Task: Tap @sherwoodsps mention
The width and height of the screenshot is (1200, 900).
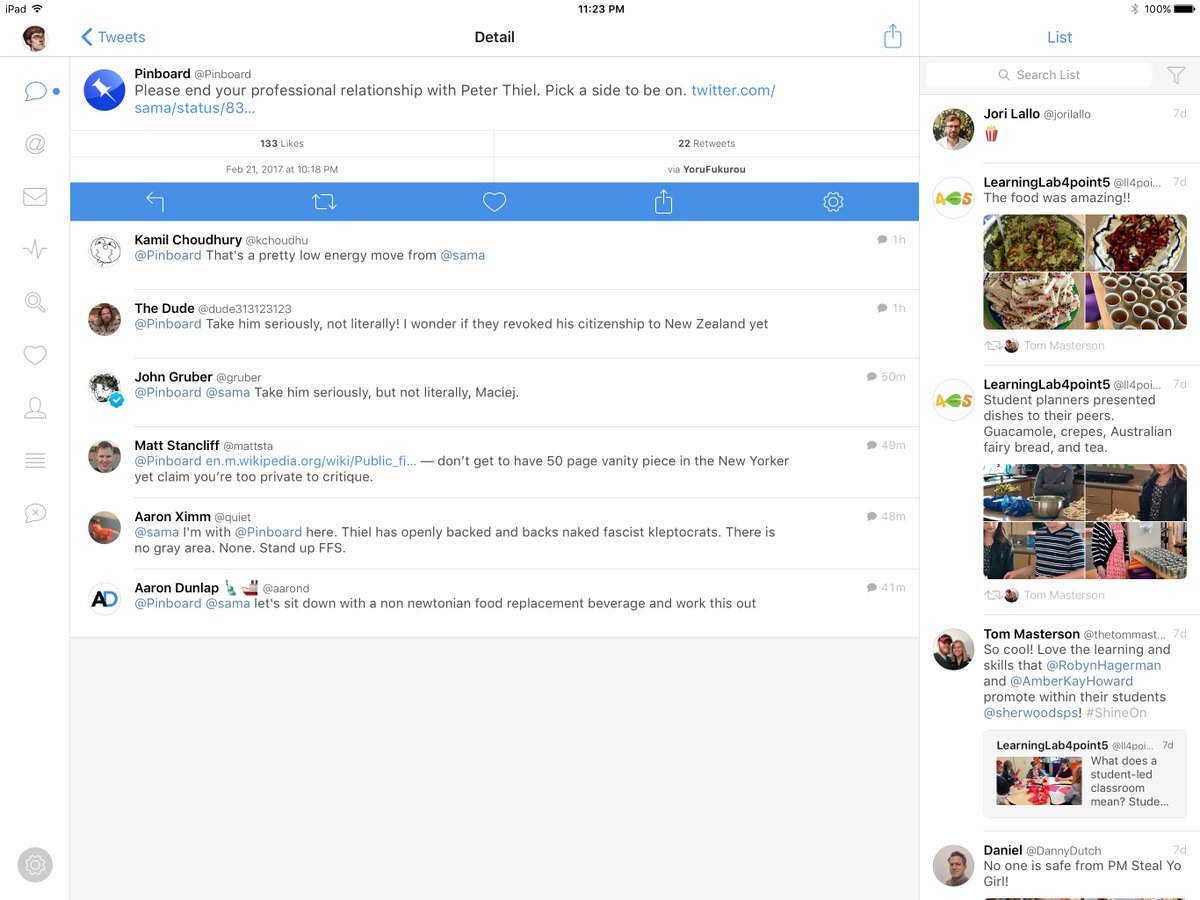Action: pos(1032,713)
